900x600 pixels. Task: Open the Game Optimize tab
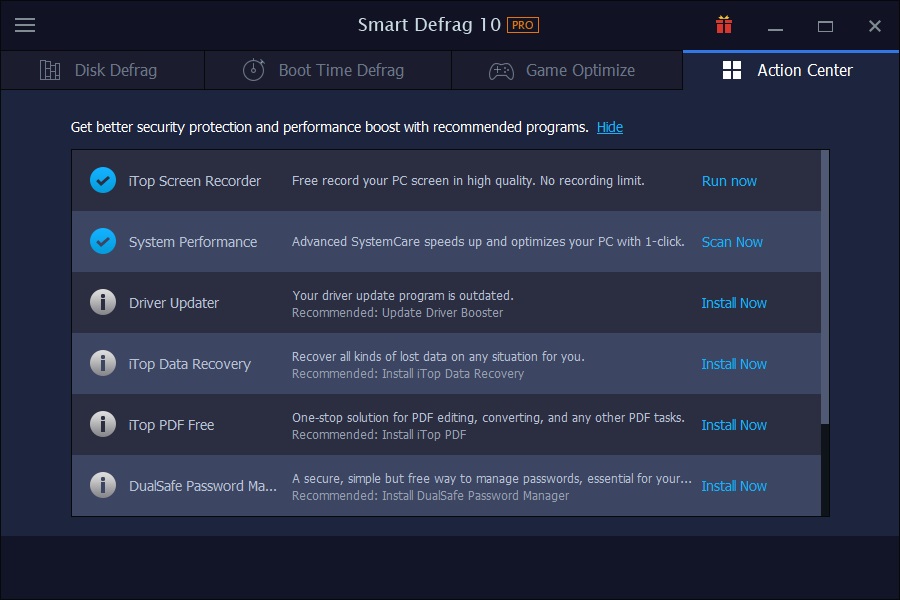(567, 70)
